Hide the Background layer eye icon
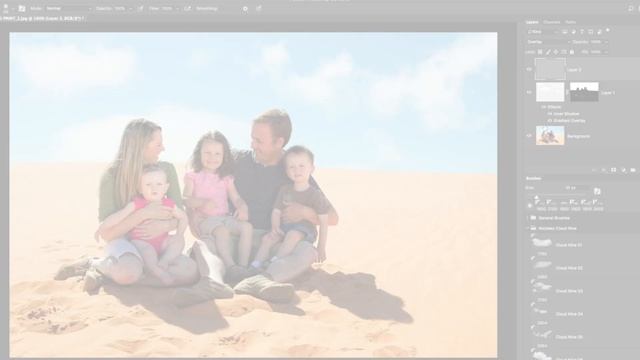 point(529,136)
